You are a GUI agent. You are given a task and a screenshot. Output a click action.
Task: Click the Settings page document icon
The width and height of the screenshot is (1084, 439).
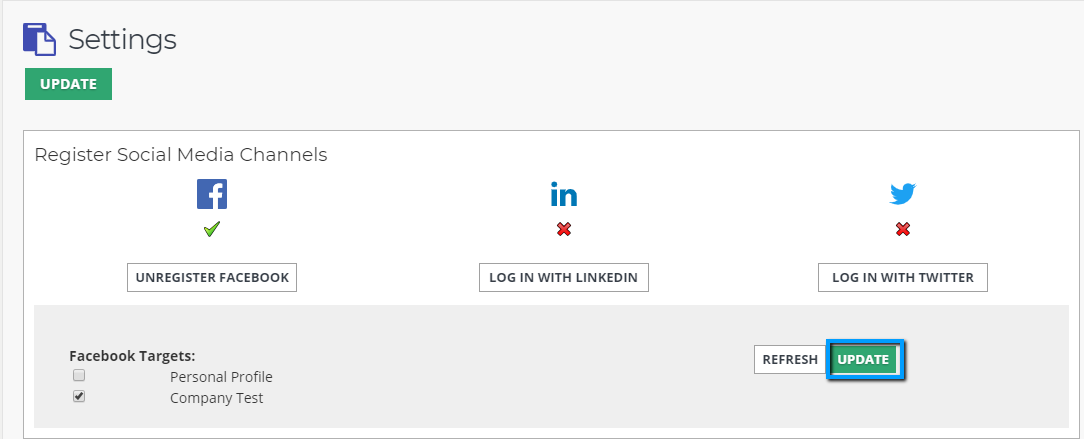point(39,39)
